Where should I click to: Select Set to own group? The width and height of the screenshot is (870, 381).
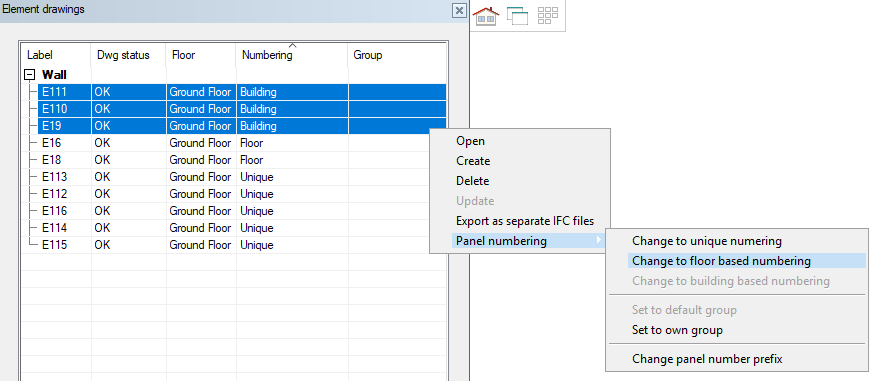[x=677, y=330]
